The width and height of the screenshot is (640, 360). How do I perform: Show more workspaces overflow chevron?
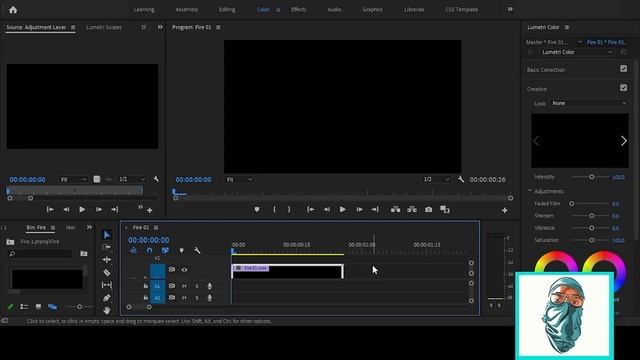pos(510,9)
